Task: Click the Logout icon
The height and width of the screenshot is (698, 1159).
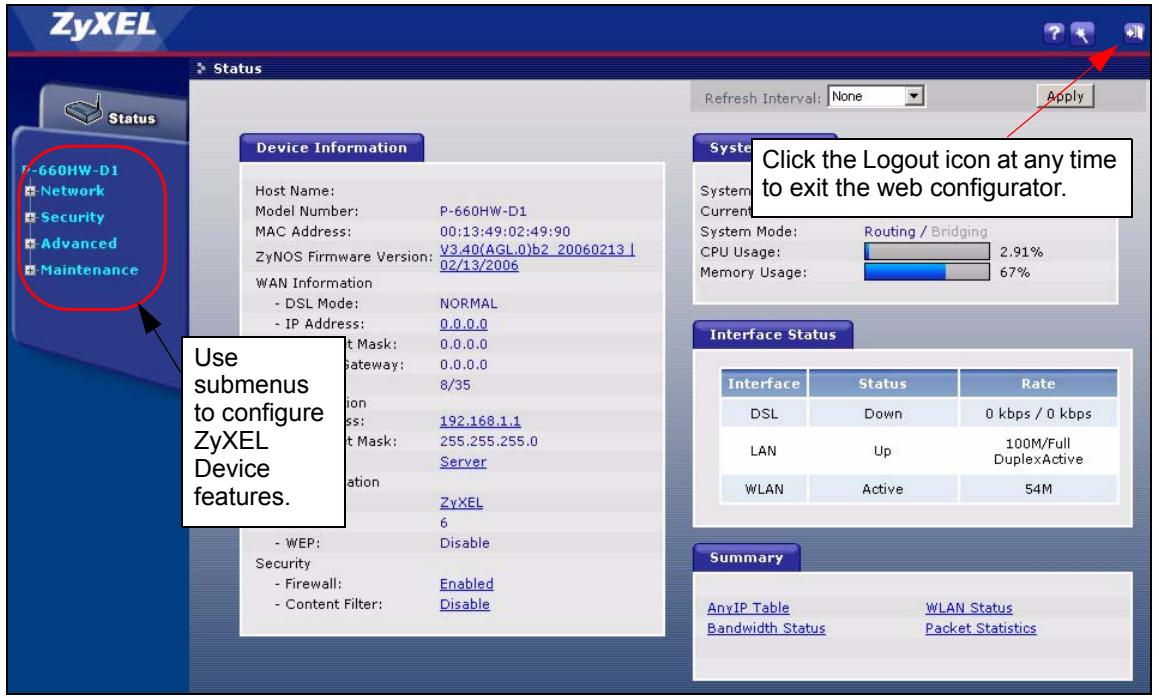Action: [1134, 32]
